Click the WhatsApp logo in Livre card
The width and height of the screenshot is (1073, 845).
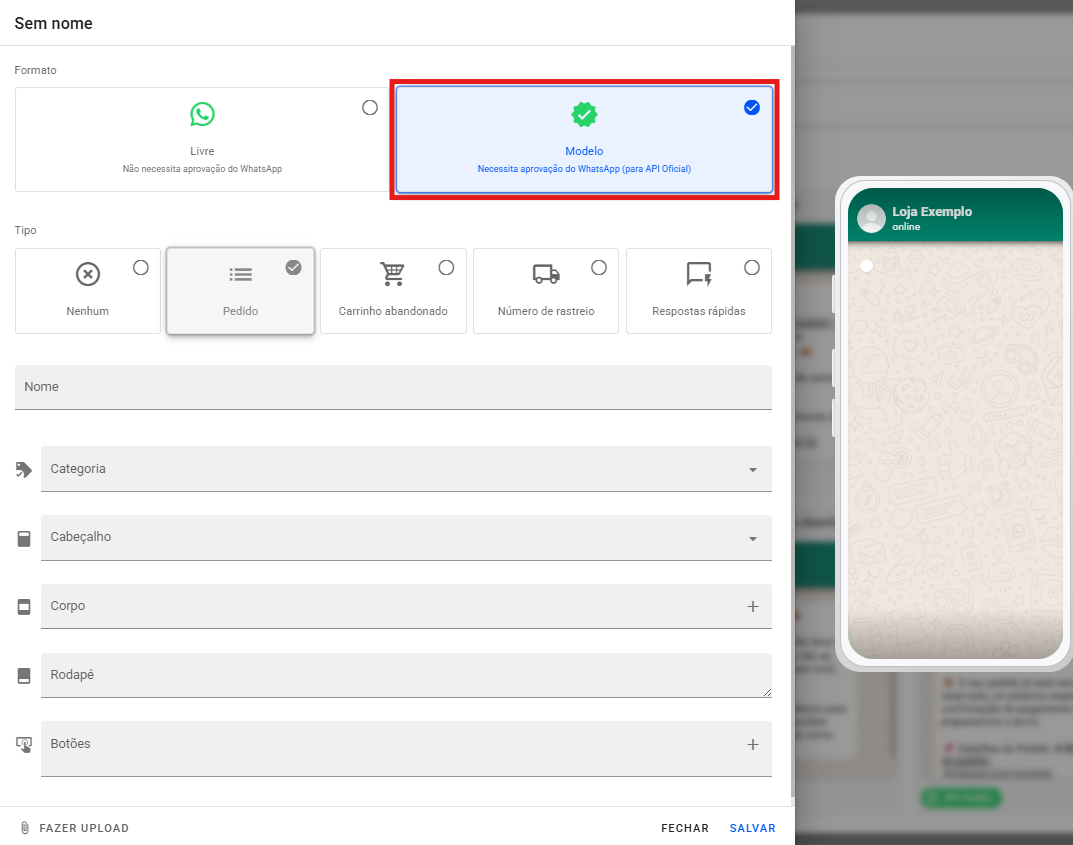[202, 114]
